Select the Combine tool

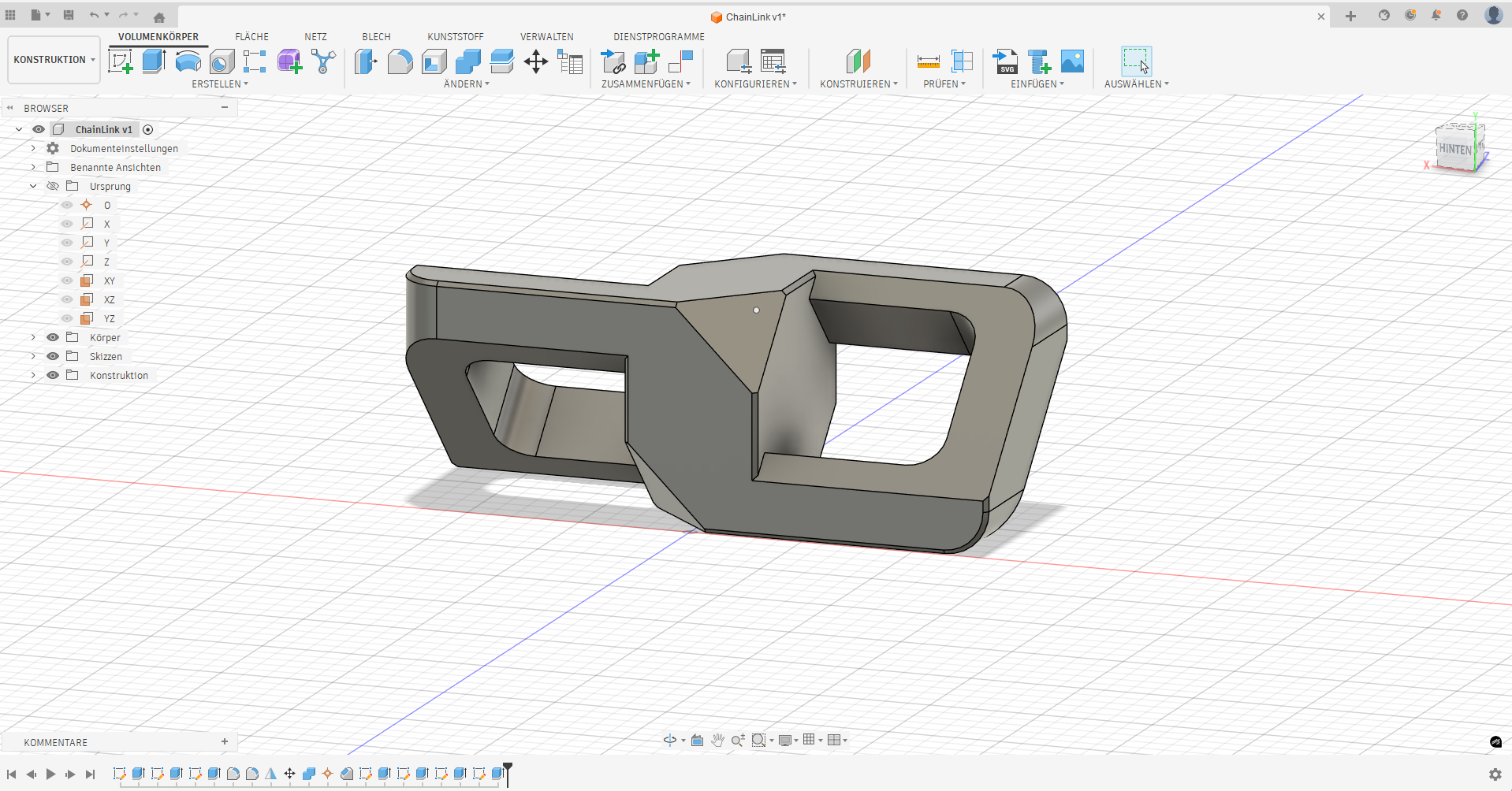tap(467, 61)
